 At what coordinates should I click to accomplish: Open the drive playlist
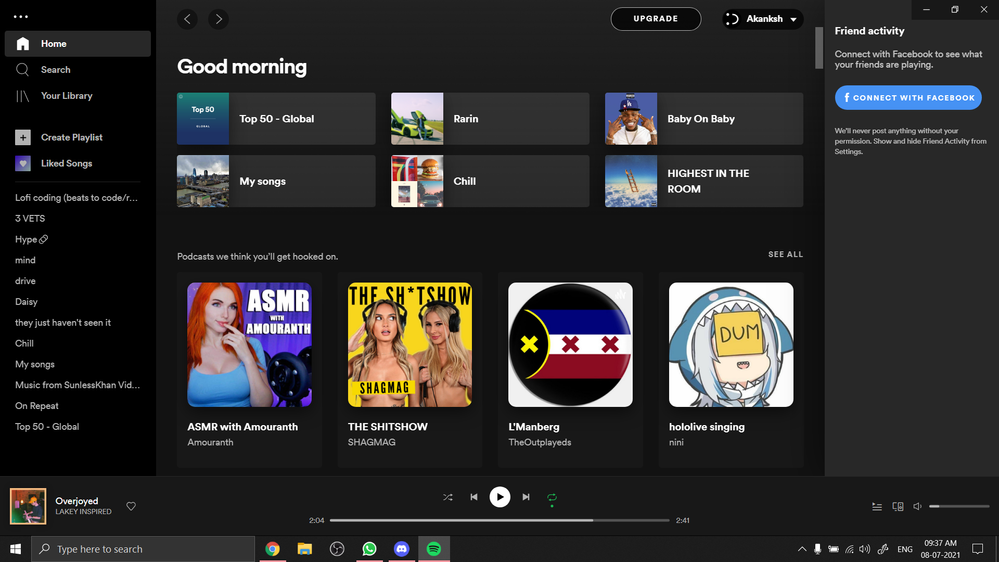(x=25, y=281)
